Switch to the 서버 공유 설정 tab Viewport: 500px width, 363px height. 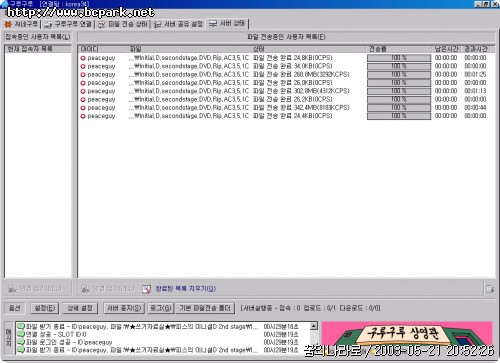[x=178, y=24]
